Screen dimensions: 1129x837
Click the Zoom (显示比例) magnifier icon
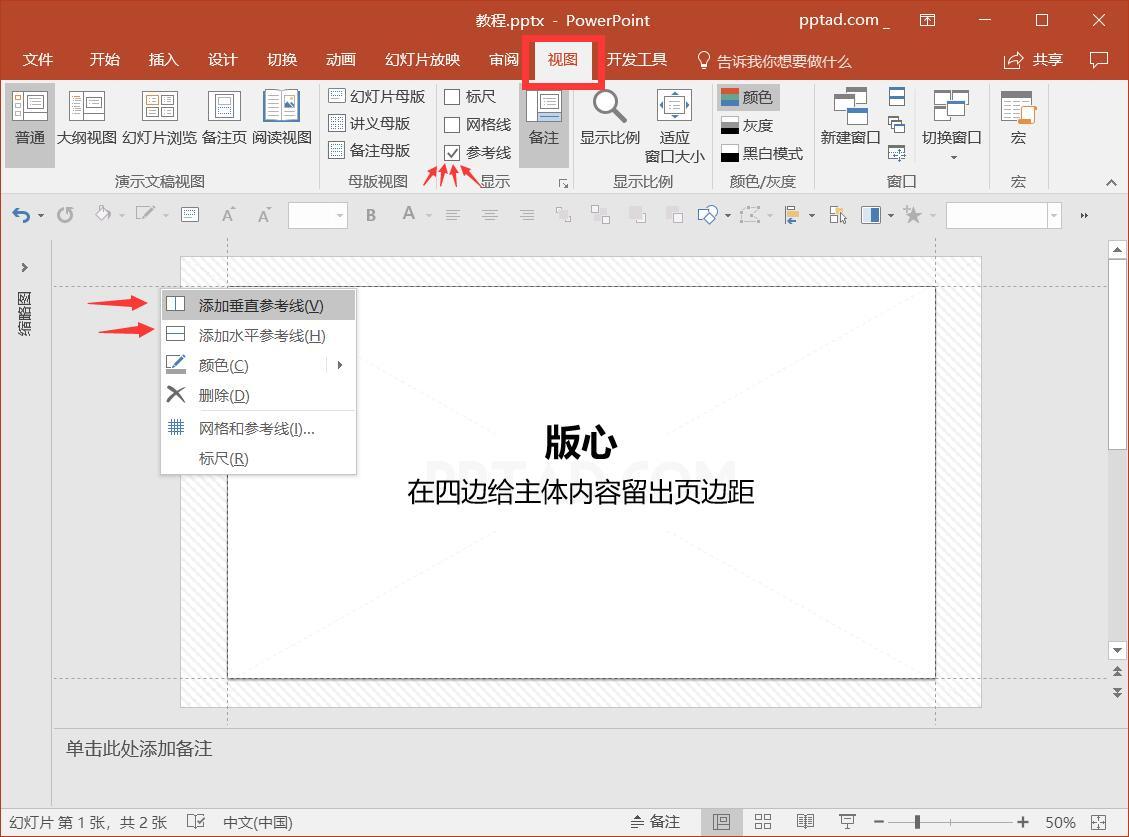pyautogui.click(x=609, y=107)
